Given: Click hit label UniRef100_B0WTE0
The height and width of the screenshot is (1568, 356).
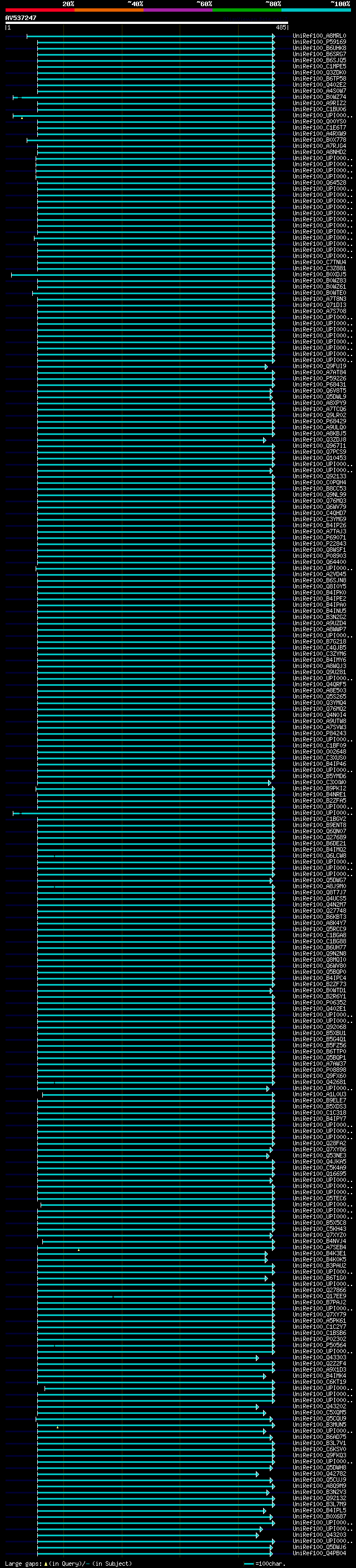Looking at the screenshot, I should [x=319, y=293].
